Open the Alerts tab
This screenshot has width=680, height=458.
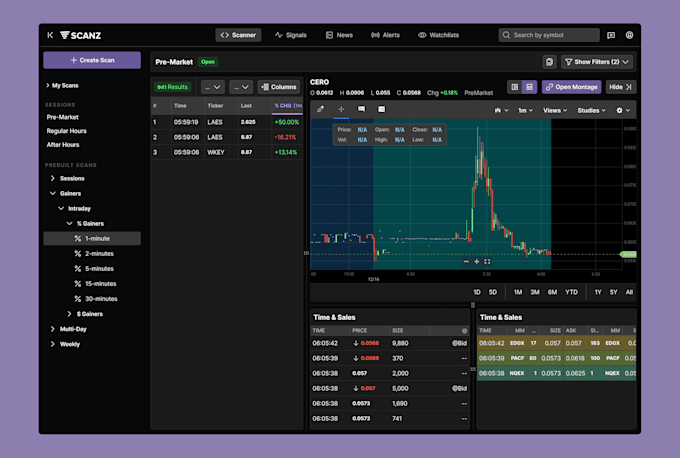click(385, 35)
